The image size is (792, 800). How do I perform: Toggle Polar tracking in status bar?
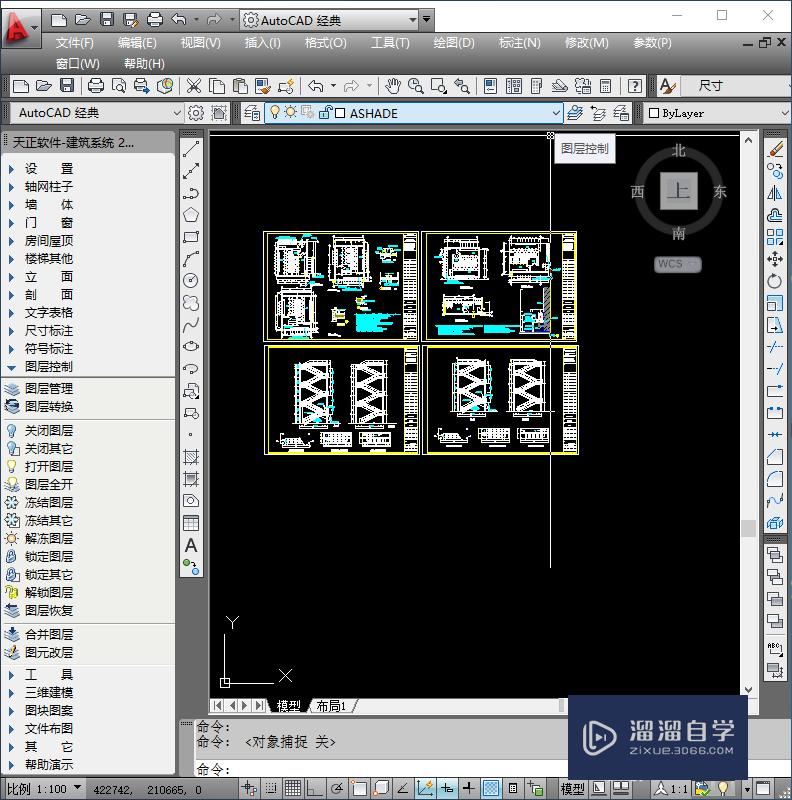[336, 788]
